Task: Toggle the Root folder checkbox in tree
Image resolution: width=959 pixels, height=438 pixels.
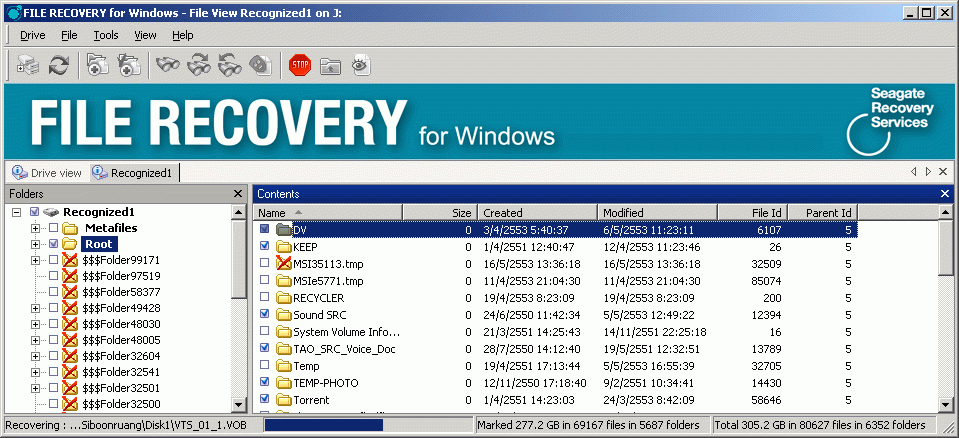Action: tap(54, 244)
